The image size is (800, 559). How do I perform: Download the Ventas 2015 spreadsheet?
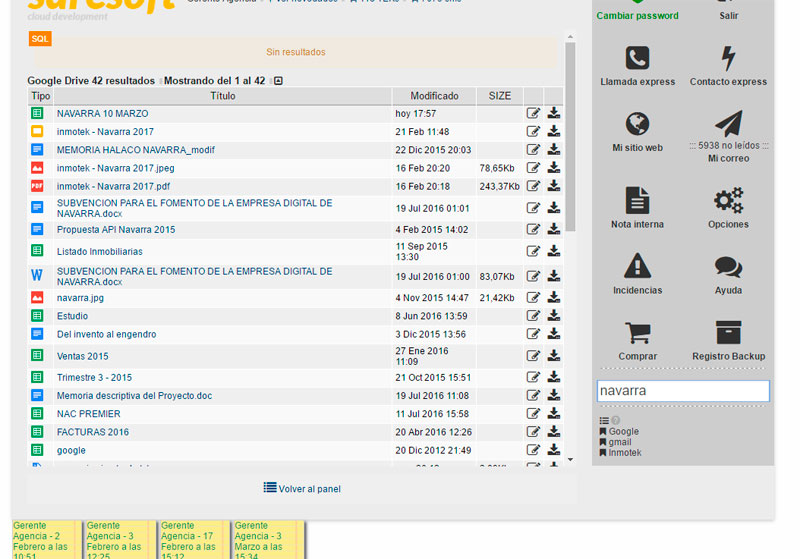coord(554,355)
